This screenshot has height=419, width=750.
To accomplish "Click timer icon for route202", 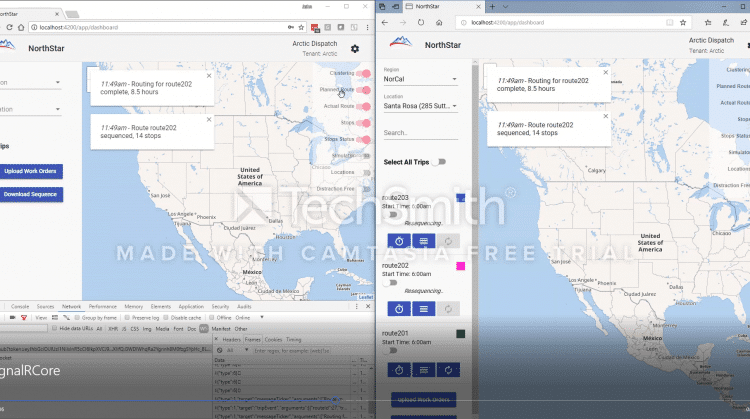I will pos(399,309).
